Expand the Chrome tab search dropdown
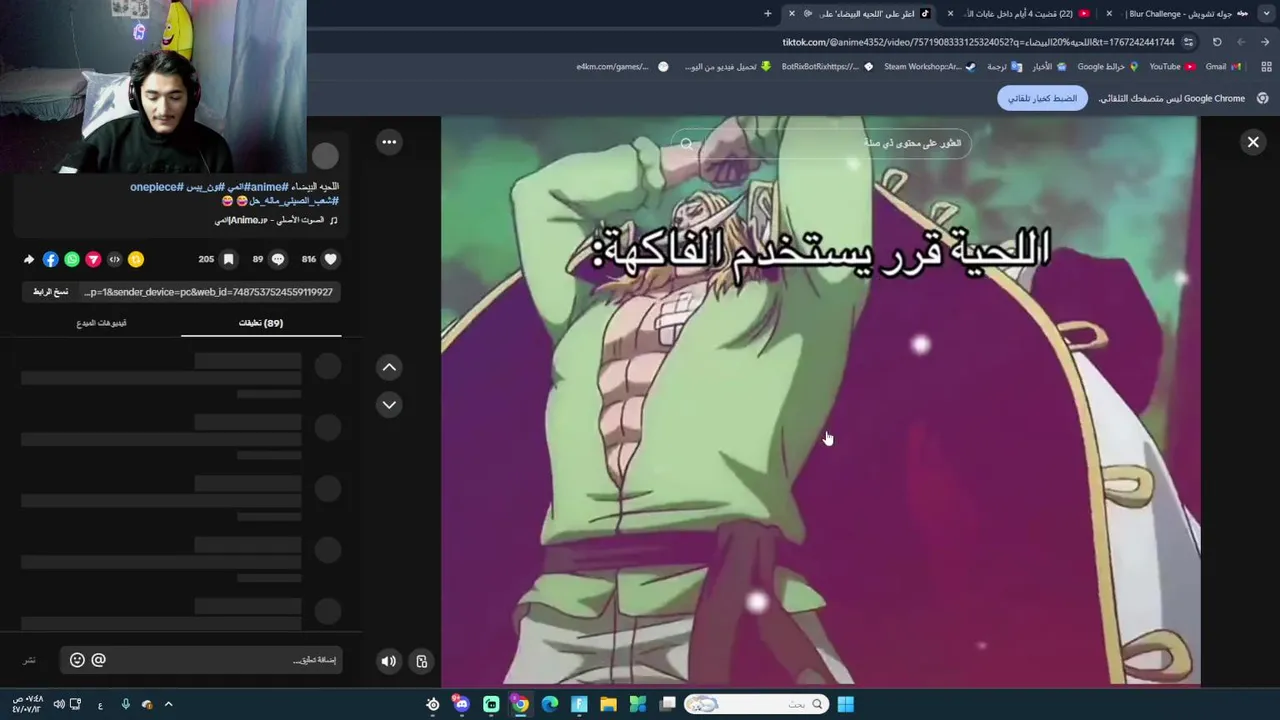 tap(1268, 14)
